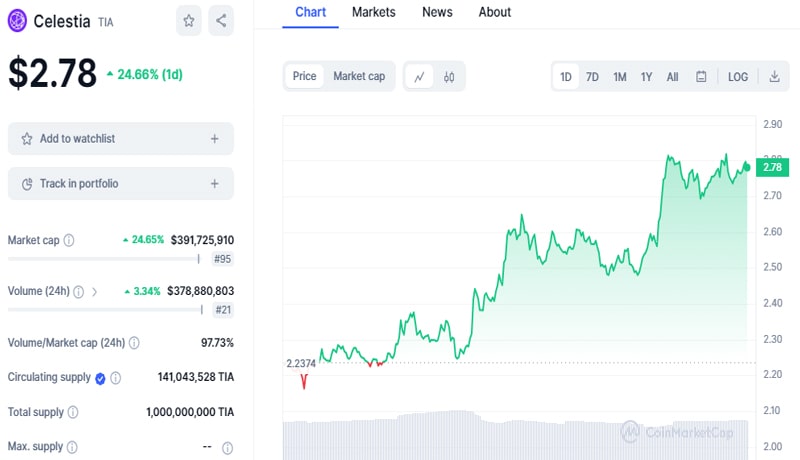Click the Market cap rank progress bar
The width and height of the screenshot is (800, 460).
click(x=104, y=259)
